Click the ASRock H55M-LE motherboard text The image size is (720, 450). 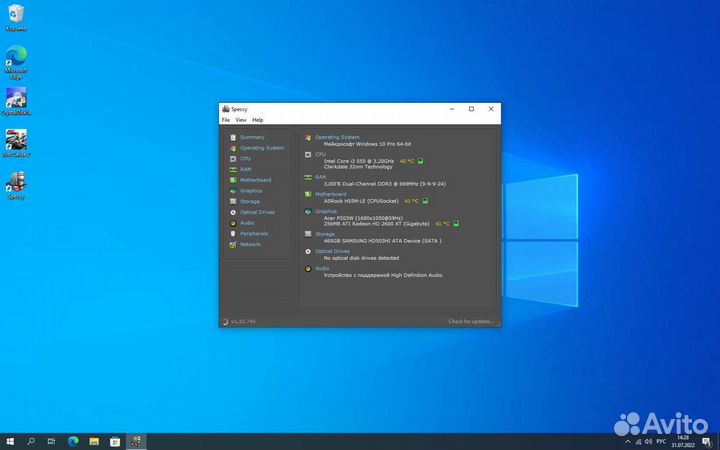361,201
